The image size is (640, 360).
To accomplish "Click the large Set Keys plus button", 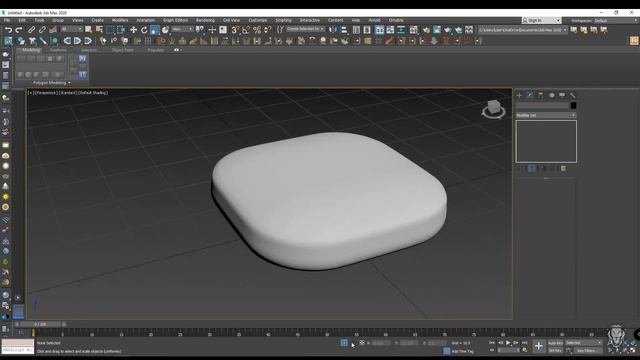I will tap(538, 346).
